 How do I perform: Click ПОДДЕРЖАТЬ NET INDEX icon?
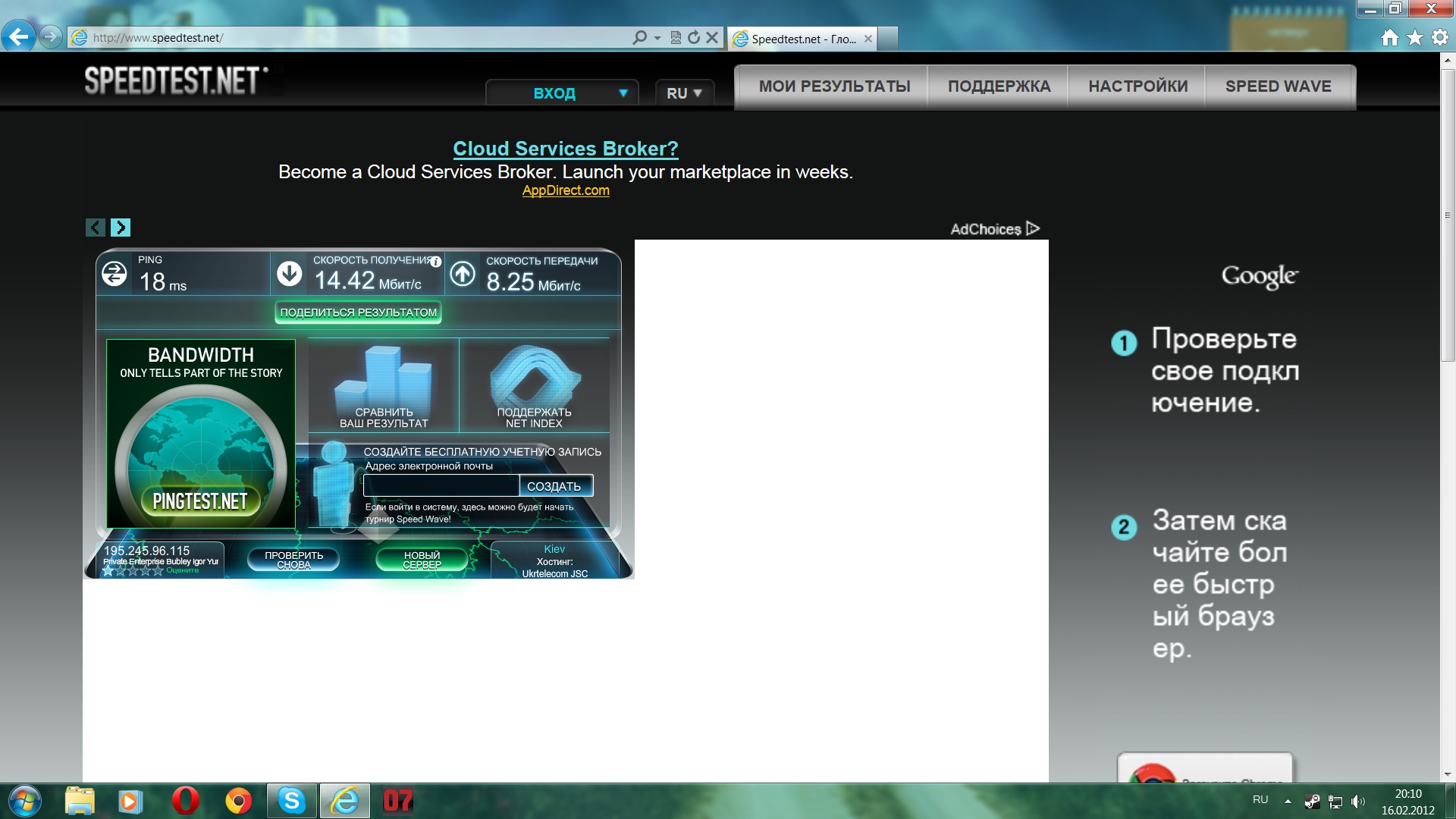pos(535,385)
